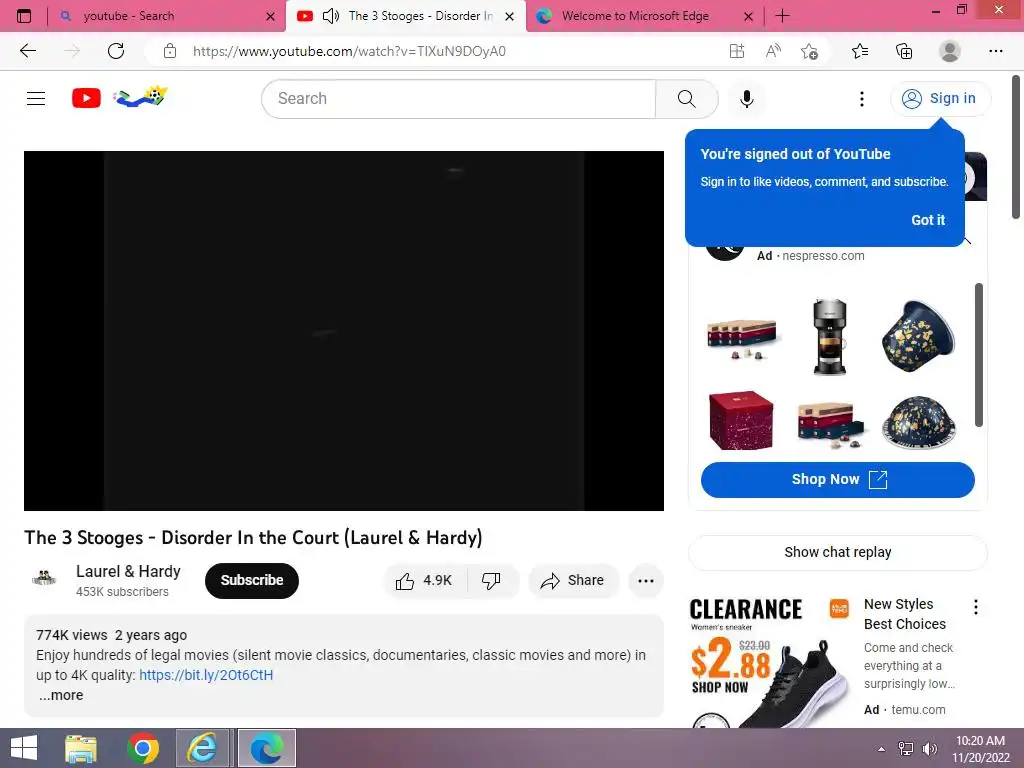Click Shop Now in Nespresso ad

pos(838,480)
